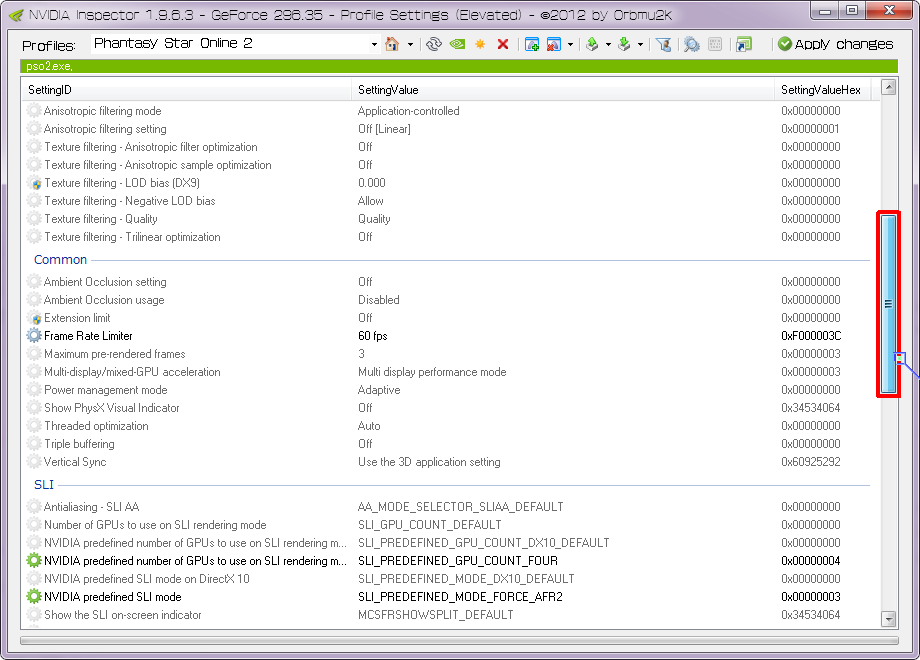Click the 60 fps value of Frame Rate Limiter
This screenshot has width=920, height=660.
tap(373, 336)
